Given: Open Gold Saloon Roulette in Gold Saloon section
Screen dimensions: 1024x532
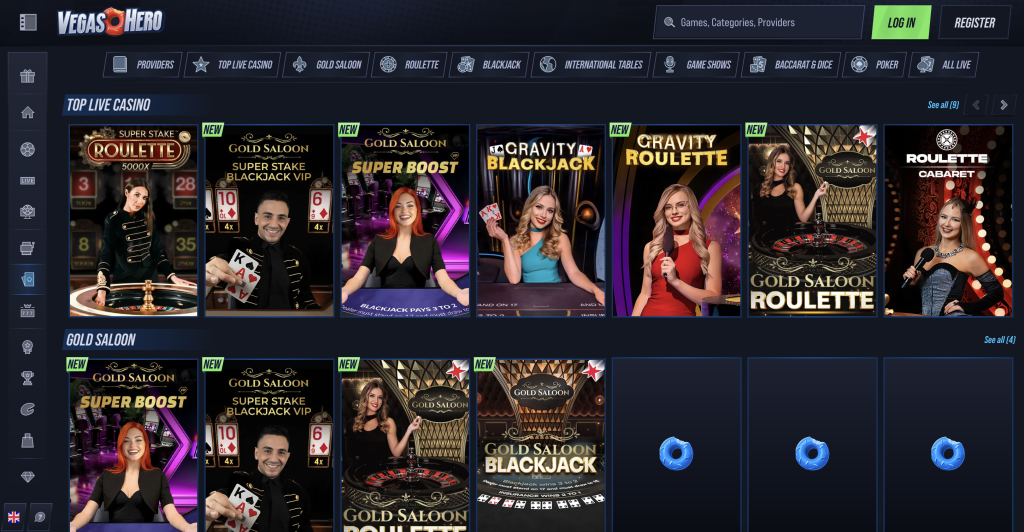Looking at the screenshot, I should click(405, 445).
